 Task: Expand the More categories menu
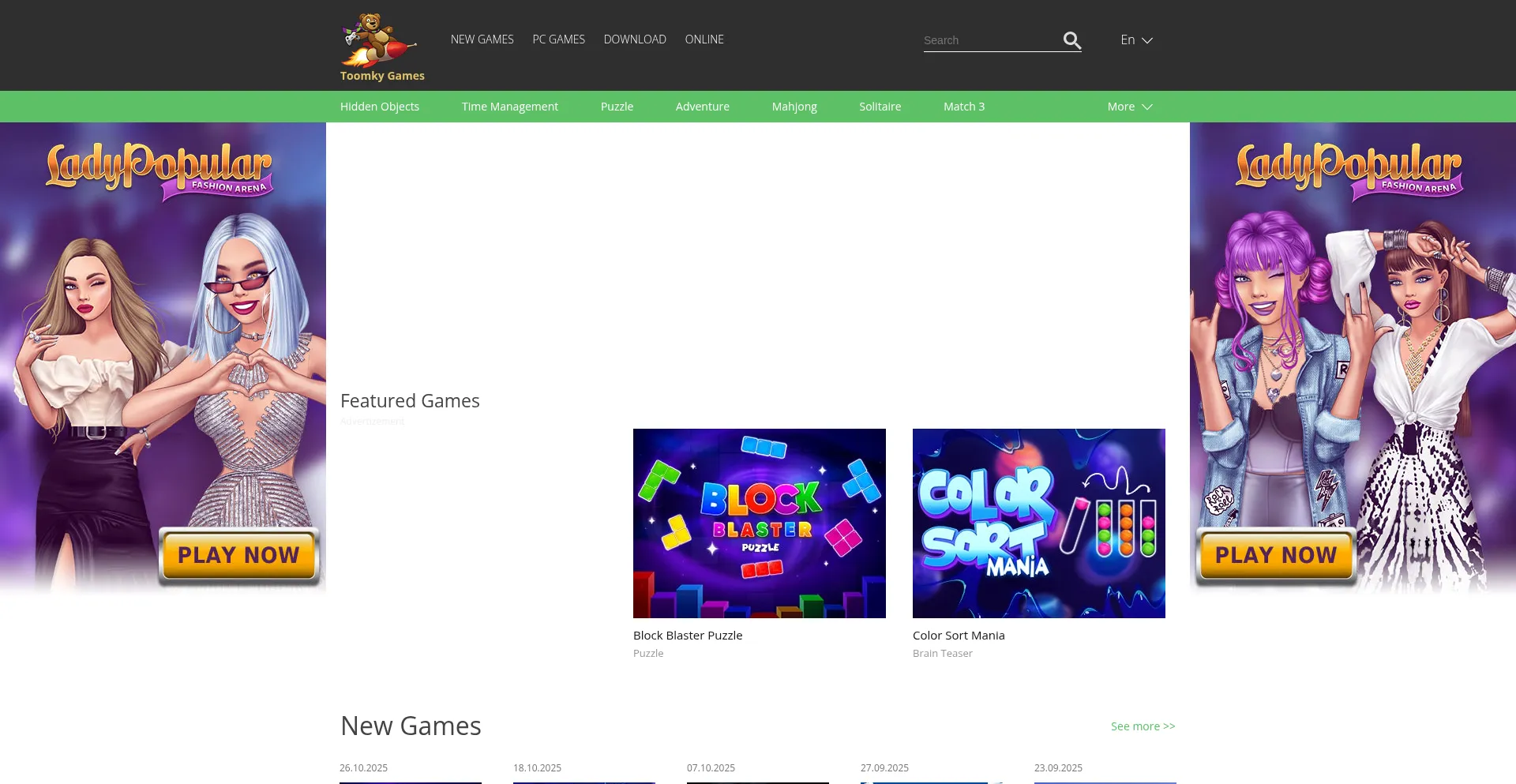(x=1129, y=107)
